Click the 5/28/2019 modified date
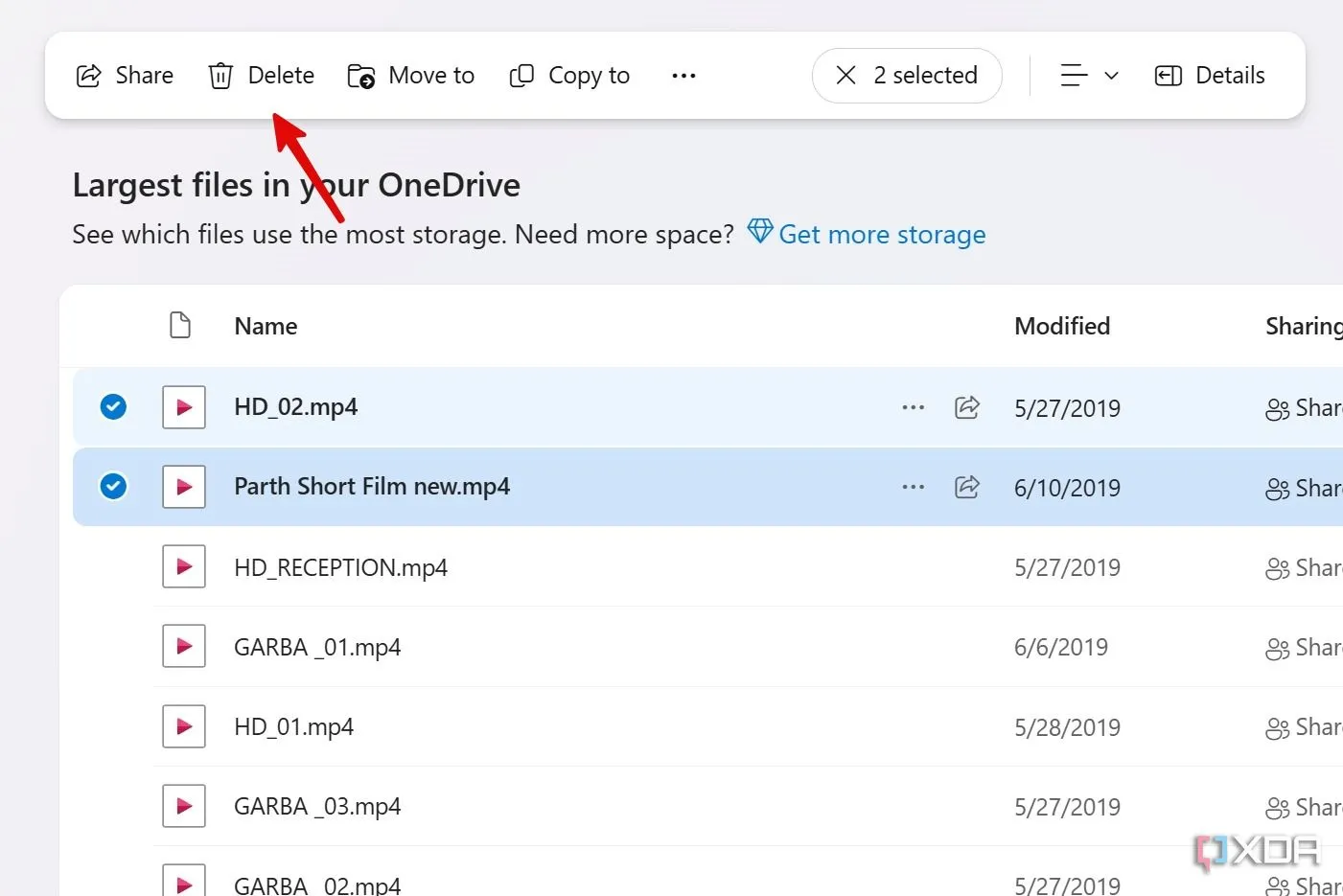The image size is (1343, 896). click(1067, 727)
